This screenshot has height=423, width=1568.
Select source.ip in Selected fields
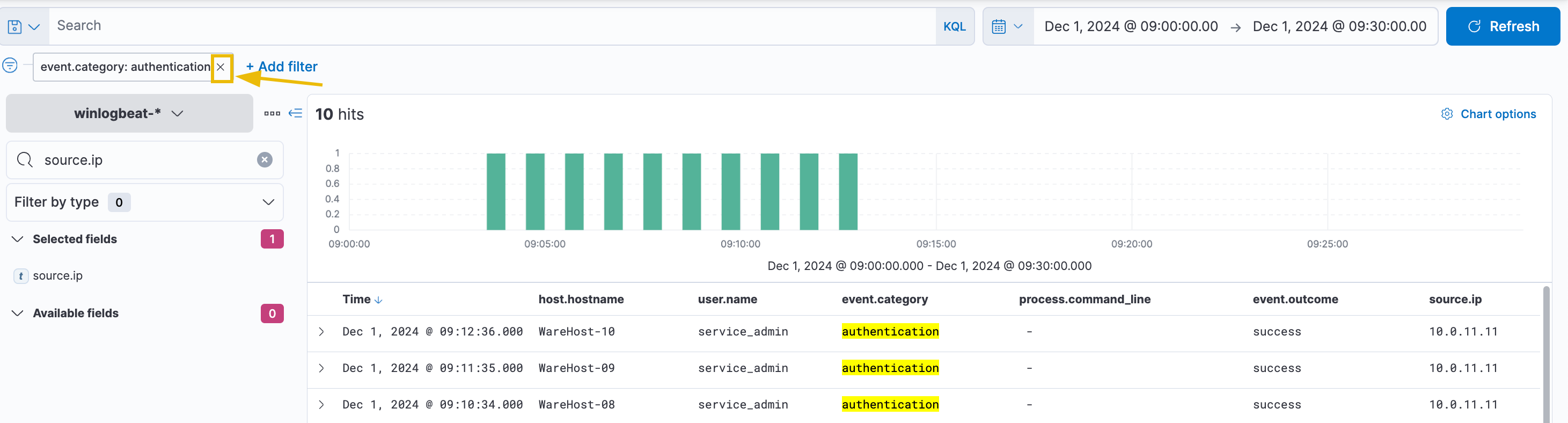point(58,276)
